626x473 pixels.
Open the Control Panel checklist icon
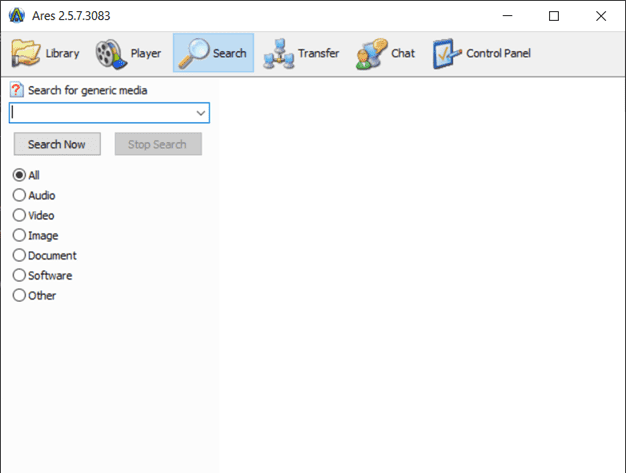[447, 53]
